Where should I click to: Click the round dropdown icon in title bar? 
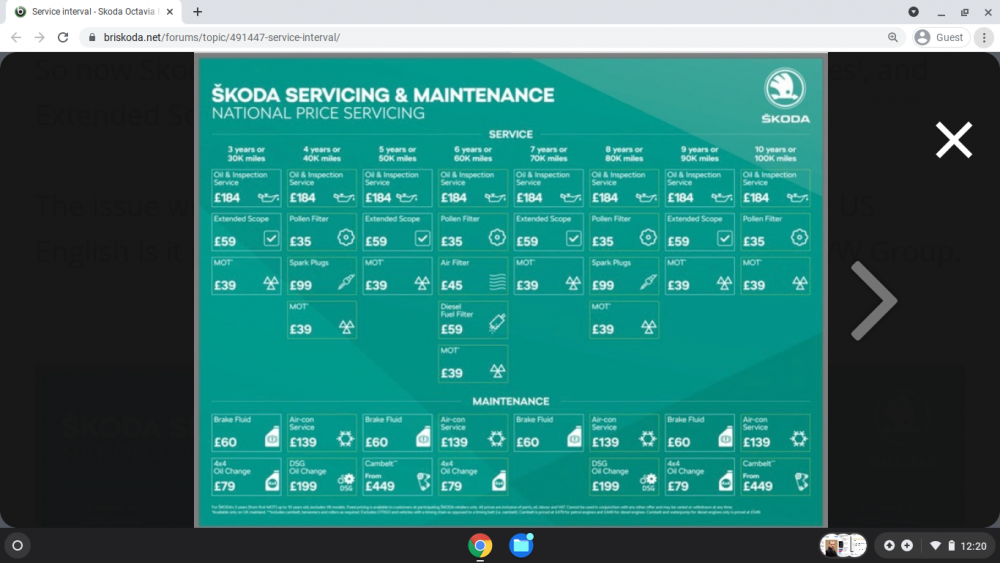[913, 11]
